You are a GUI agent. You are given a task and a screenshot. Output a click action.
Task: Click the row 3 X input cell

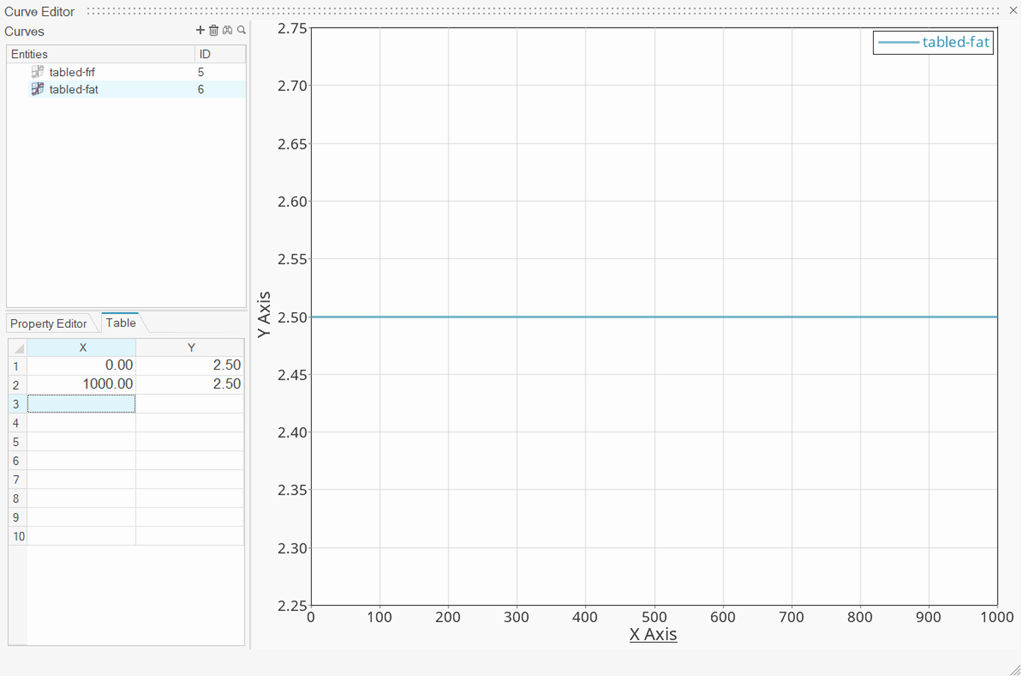(x=81, y=404)
